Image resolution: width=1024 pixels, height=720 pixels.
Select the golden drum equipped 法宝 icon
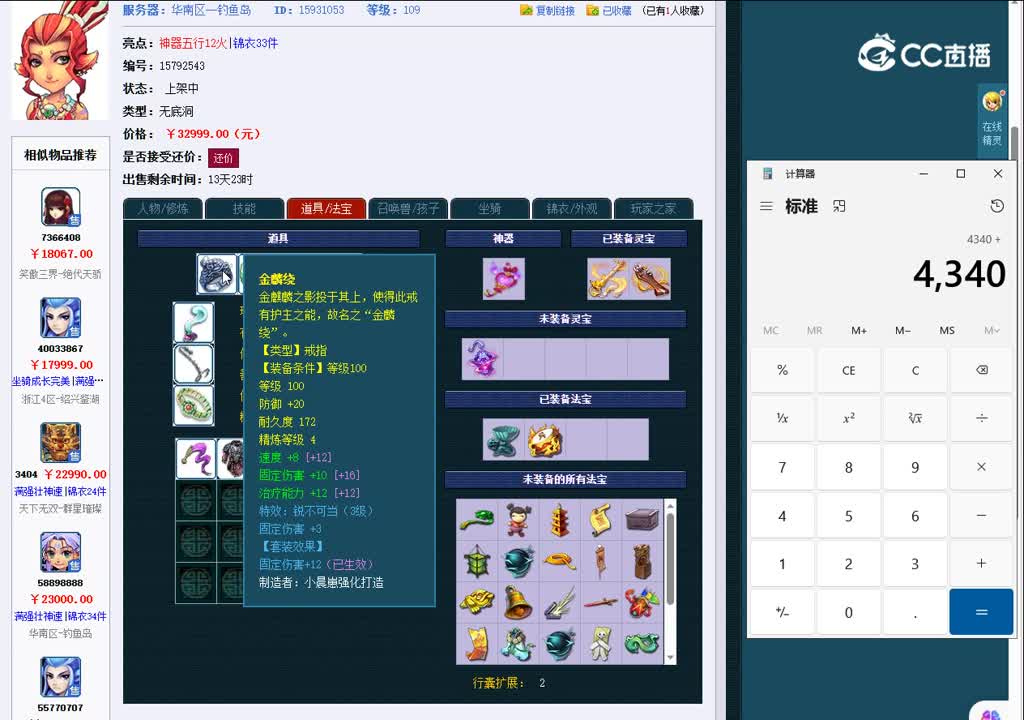click(545, 440)
